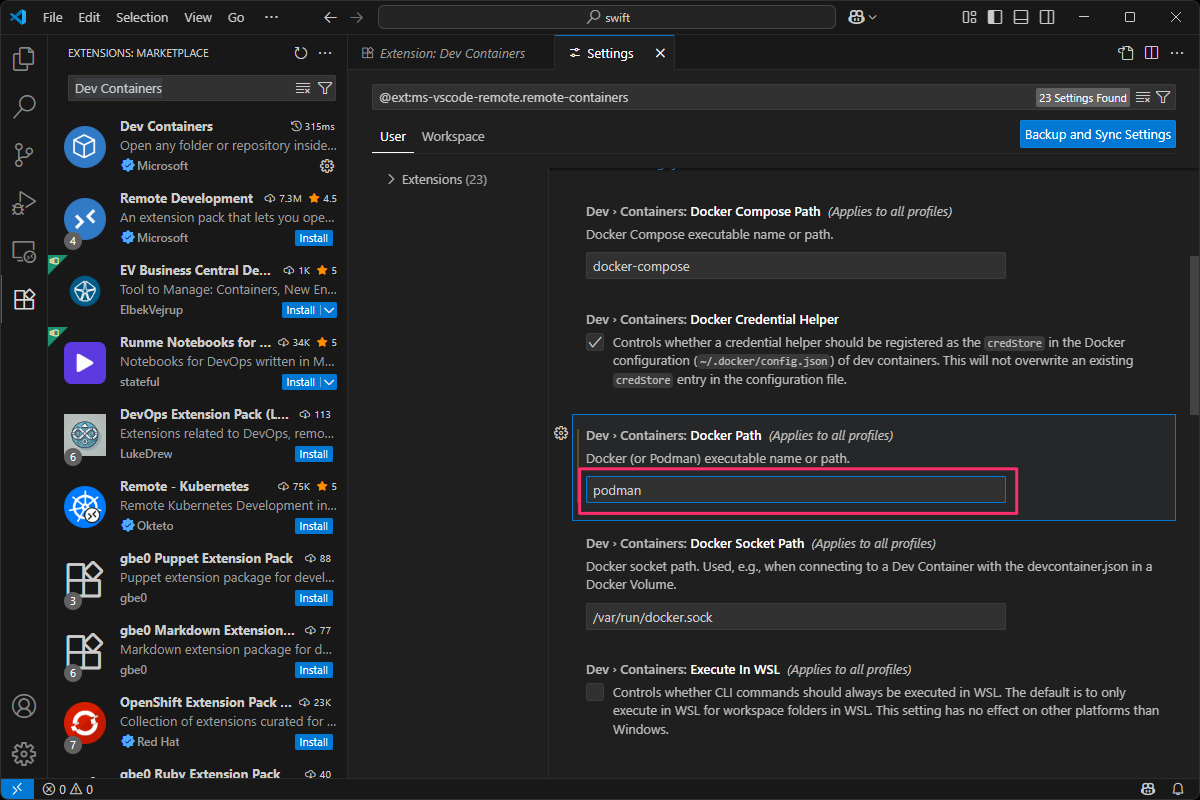This screenshot has width=1200, height=800.
Task: Open Dev Containers extension manage gear
Action: pos(326,166)
